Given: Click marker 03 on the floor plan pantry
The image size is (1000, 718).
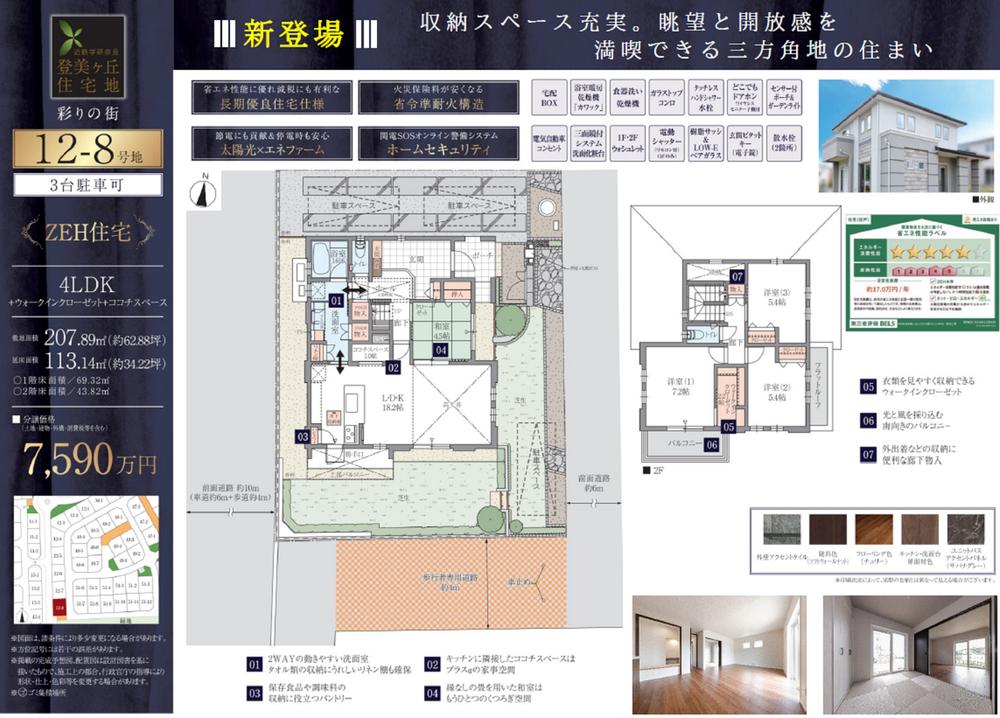Looking at the screenshot, I should pos(302,437).
